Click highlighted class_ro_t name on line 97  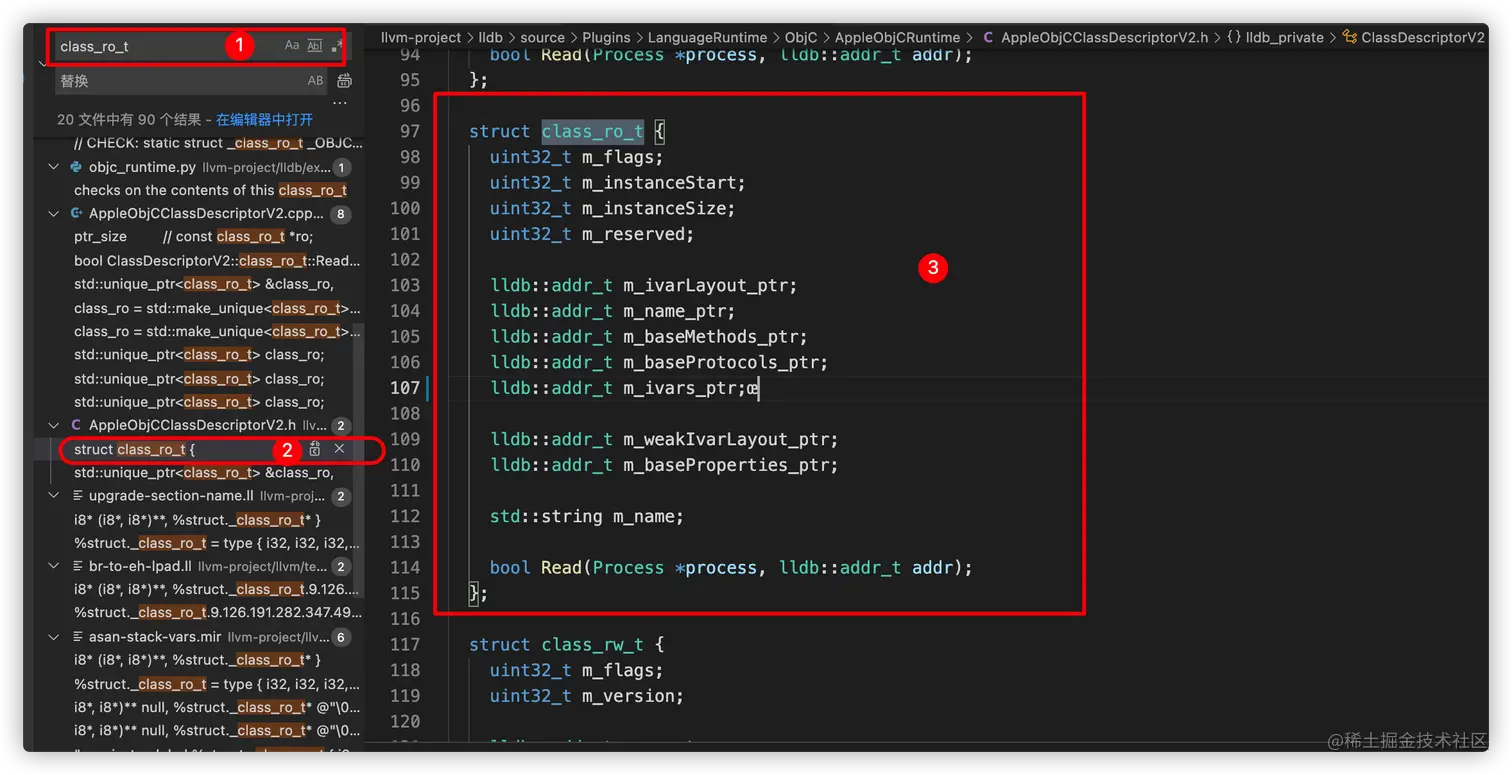[592, 131]
